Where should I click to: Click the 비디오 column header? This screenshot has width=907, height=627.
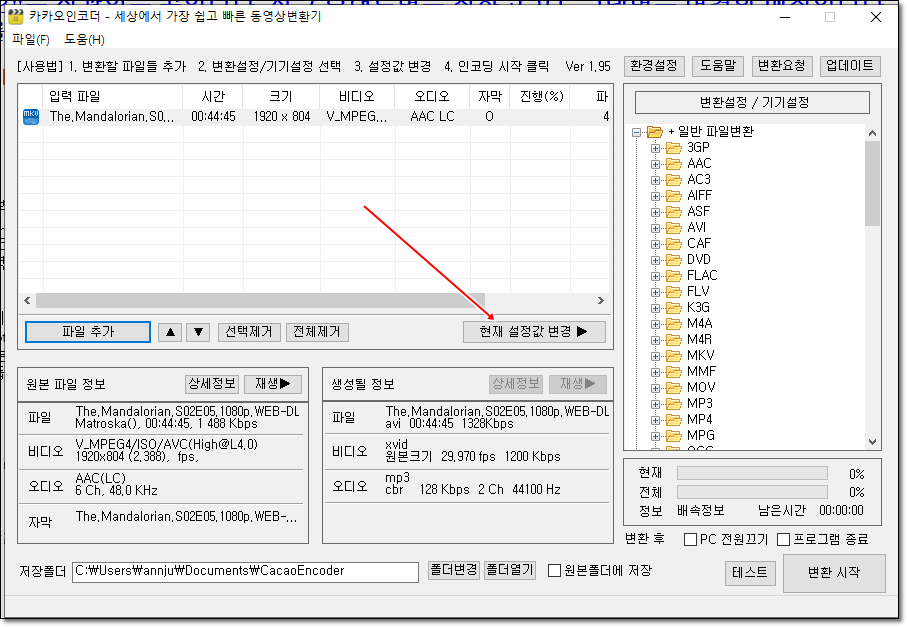[x=357, y=97]
